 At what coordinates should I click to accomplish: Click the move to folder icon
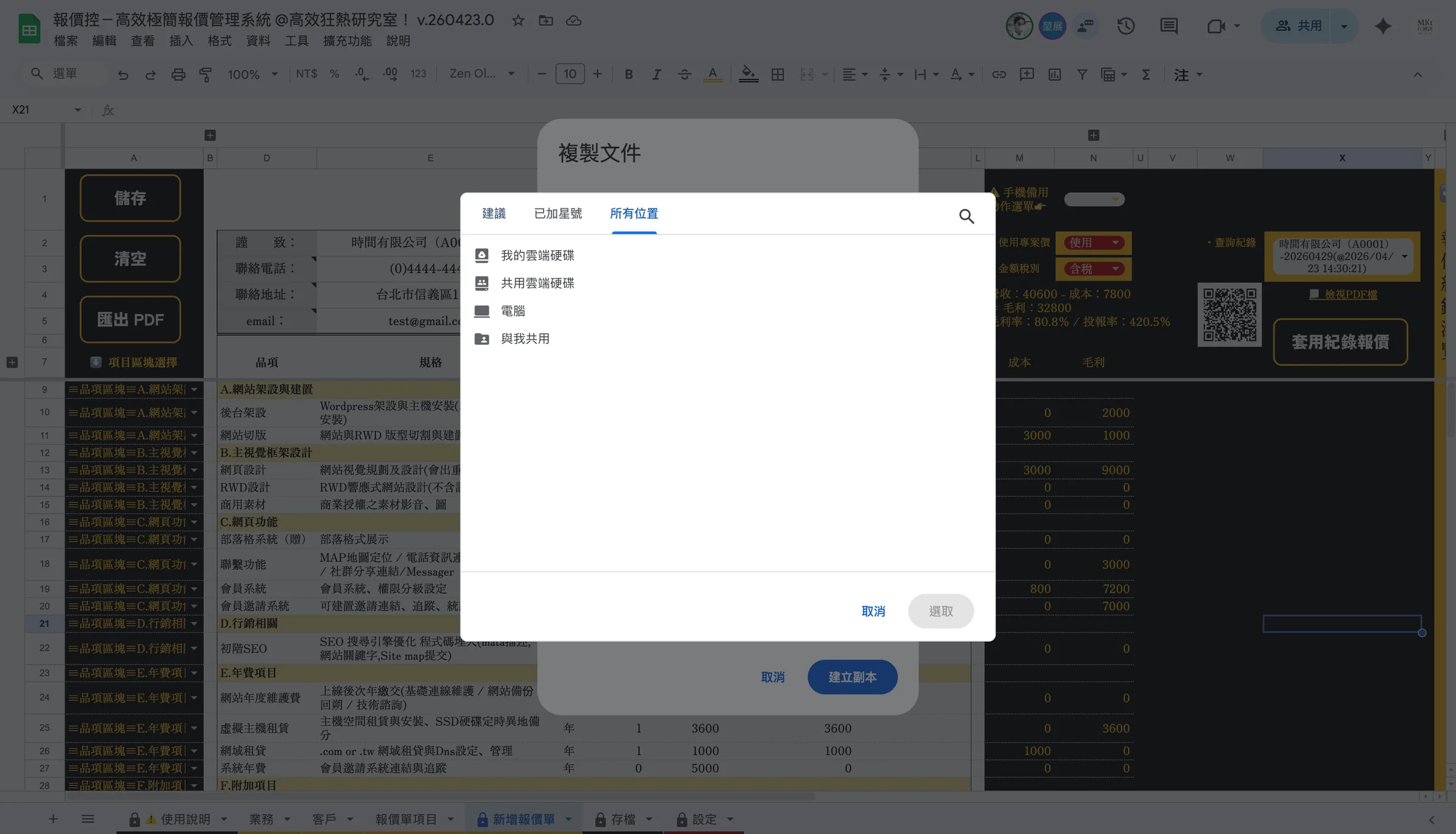546,21
